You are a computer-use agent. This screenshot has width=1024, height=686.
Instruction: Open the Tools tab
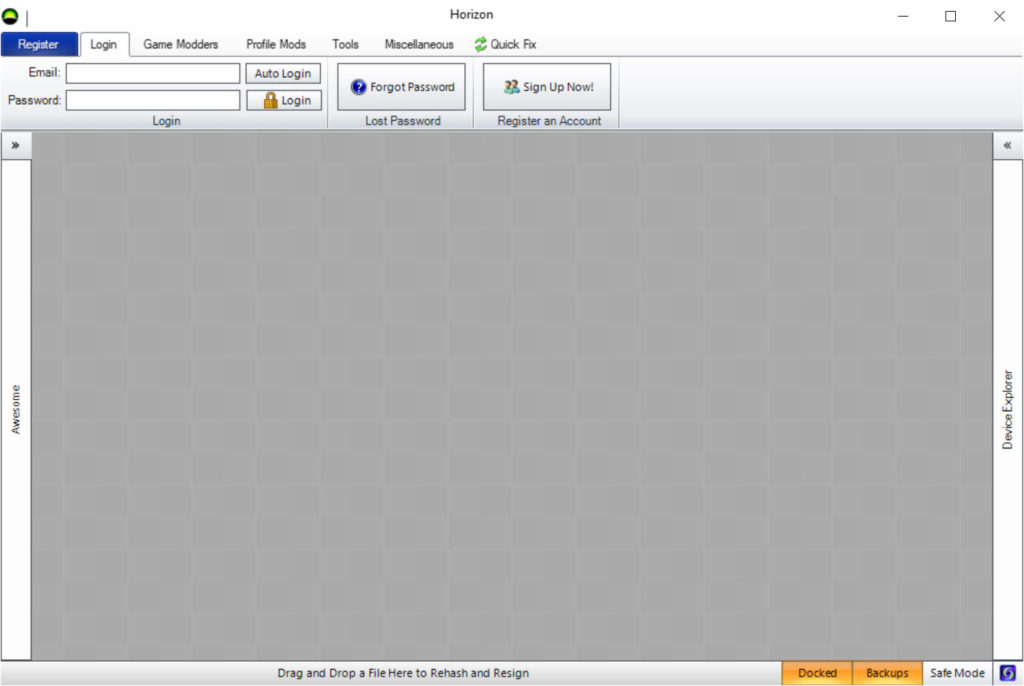345,44
